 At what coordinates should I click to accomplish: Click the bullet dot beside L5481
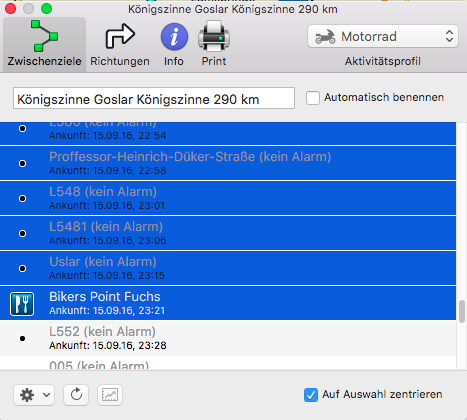[x=22, y=233]
